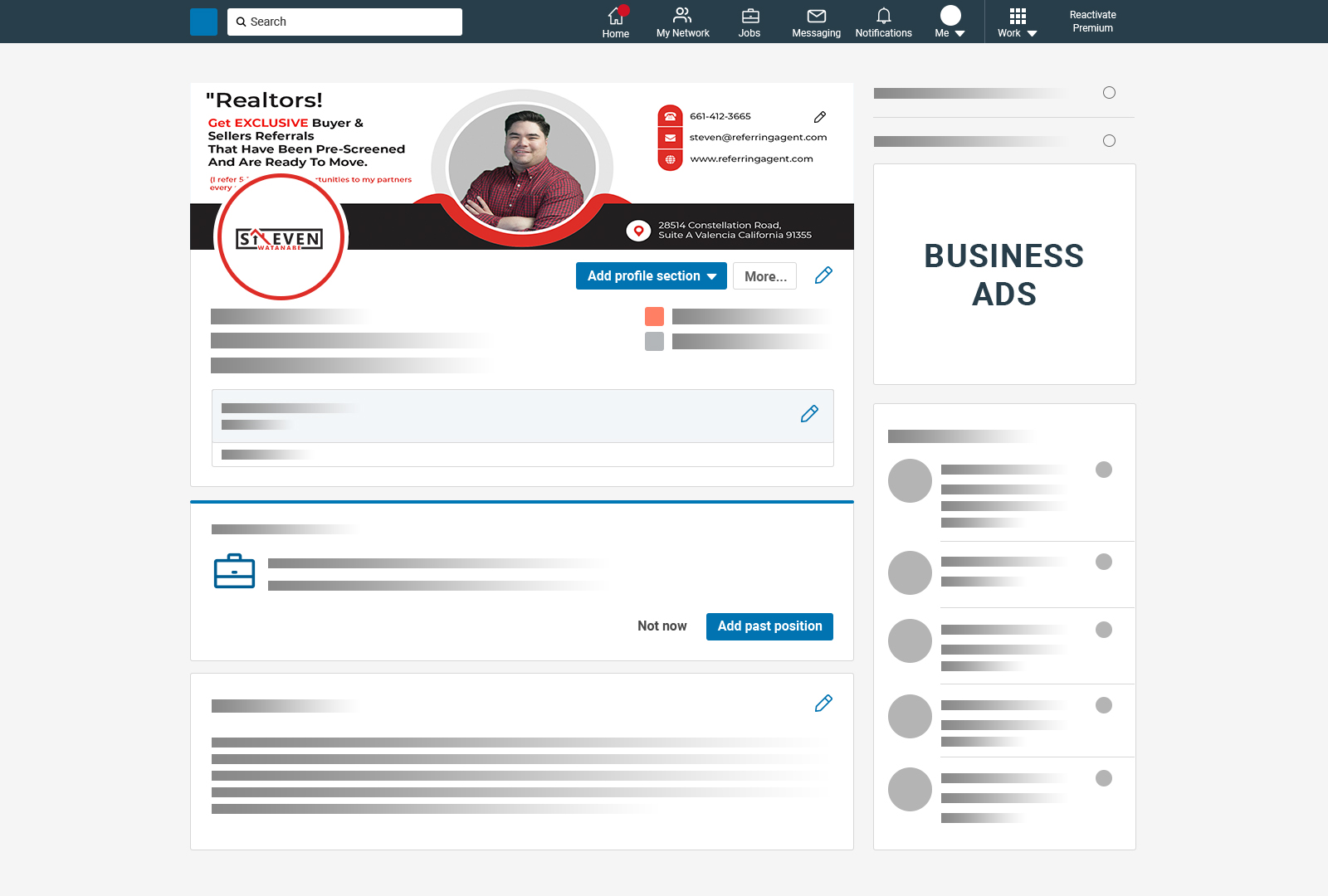This screenshot has height=896, width=1328.
Task: Expand the Me profile dropdown
Action: tap(950, 22)
